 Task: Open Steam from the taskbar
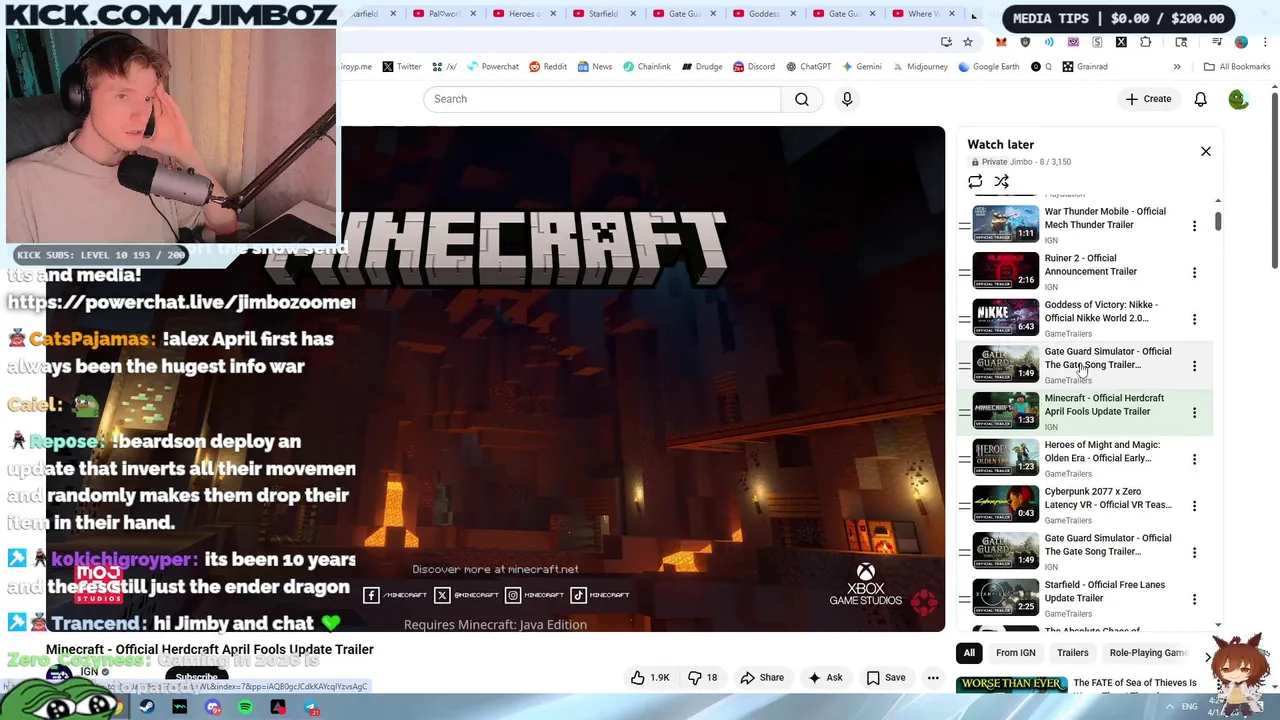click(x=147, y=708)
